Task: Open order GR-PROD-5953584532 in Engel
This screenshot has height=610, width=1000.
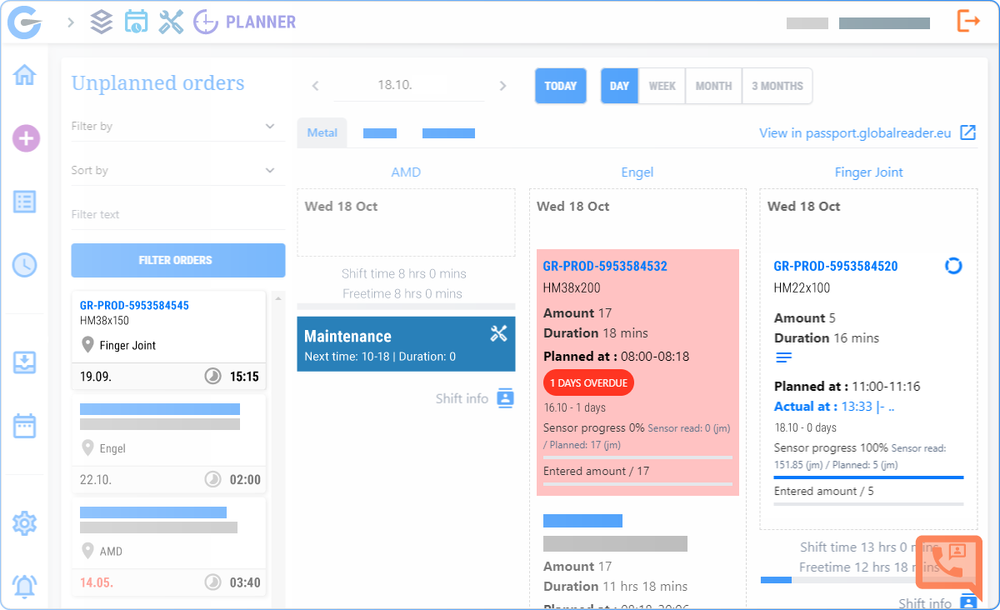Action: [x=605, y=267]
